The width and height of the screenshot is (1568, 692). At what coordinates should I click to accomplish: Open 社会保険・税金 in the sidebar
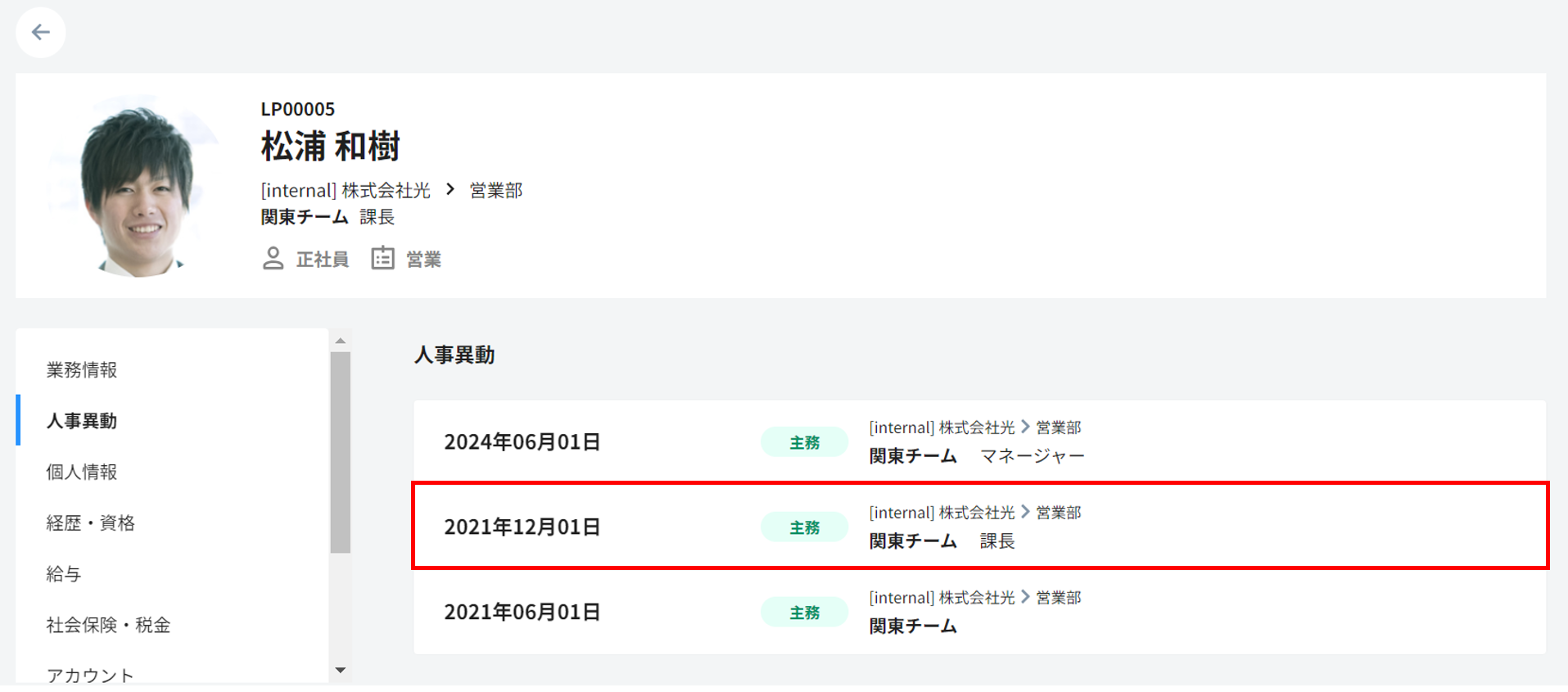pos(108,626)
